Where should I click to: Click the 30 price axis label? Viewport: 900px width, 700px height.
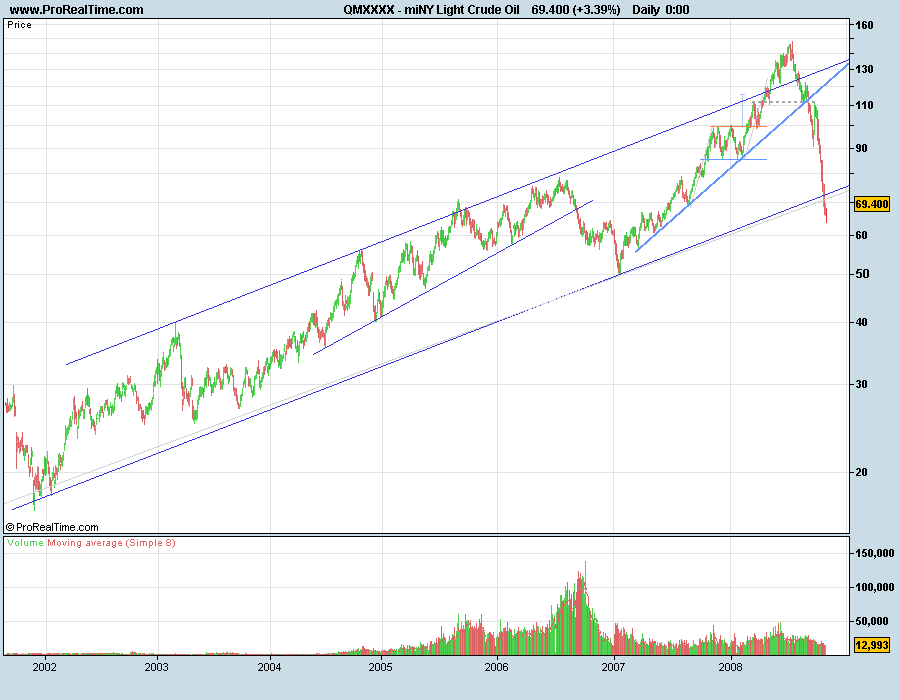tap(862, 384)
